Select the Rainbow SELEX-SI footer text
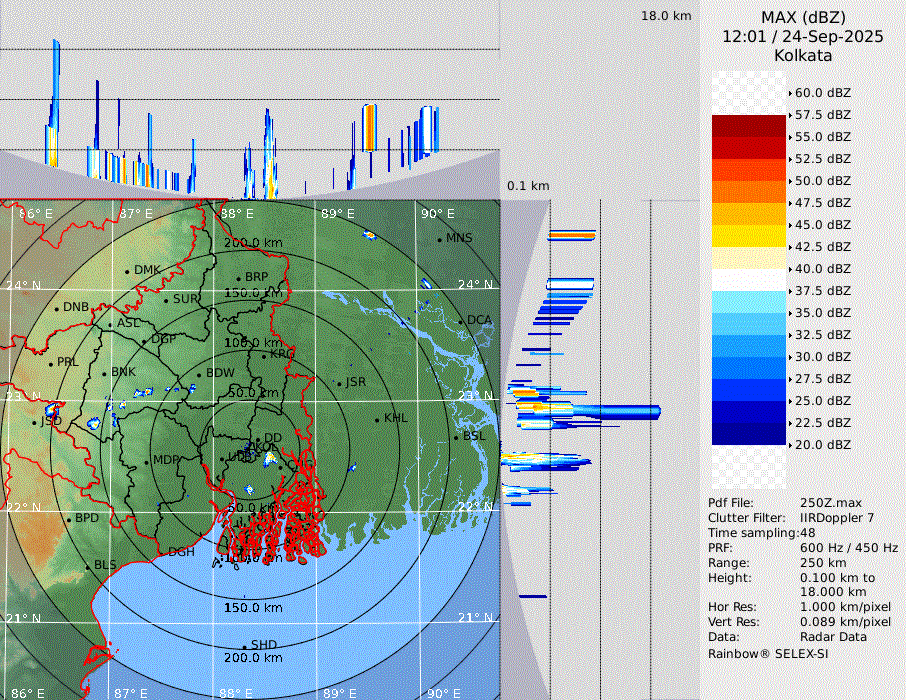The height and width of the screenshot is (700, 906). tap(768, 653)
